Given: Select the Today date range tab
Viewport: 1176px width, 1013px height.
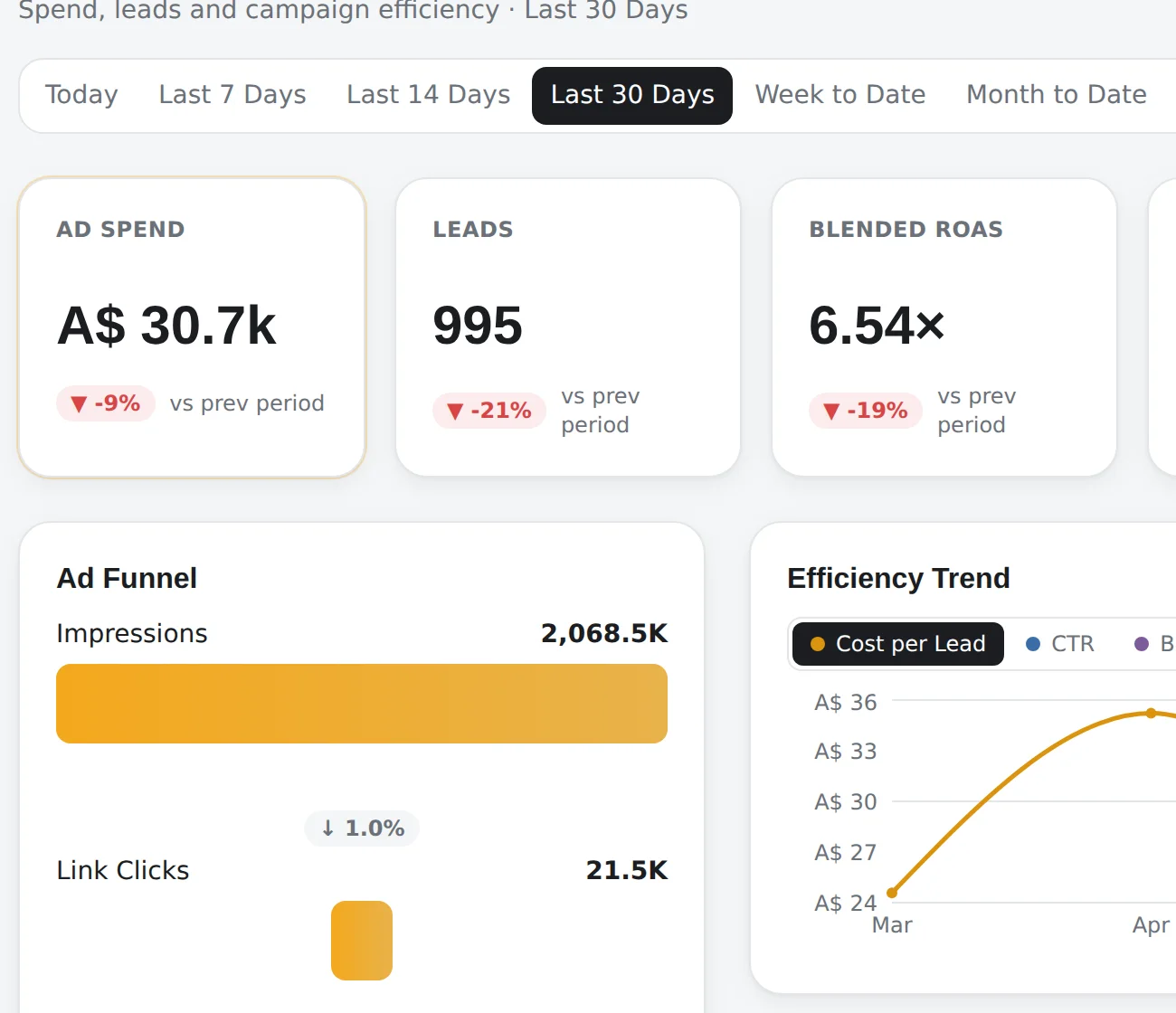Looking at the screenshot, I should [81, 95].
